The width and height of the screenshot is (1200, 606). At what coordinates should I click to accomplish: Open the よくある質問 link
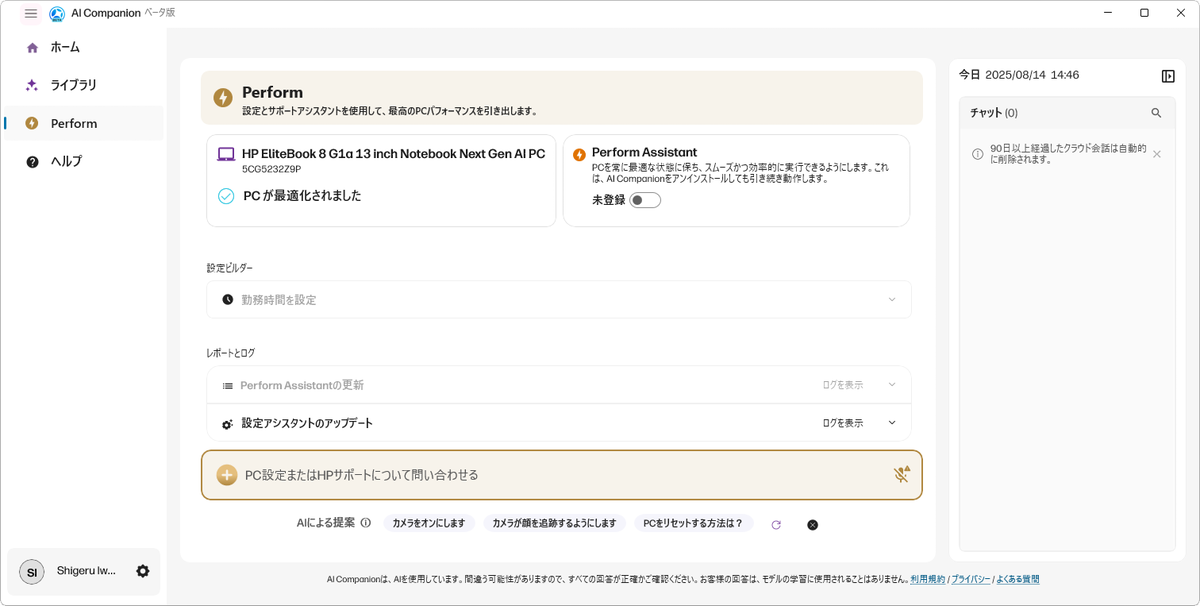[x=1017, y=579]
